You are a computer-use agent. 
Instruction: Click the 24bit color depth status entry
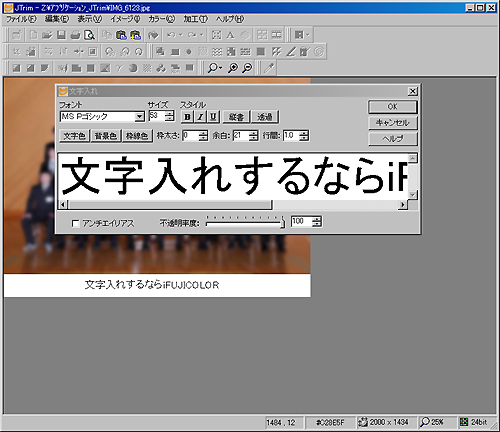[474, 423]
